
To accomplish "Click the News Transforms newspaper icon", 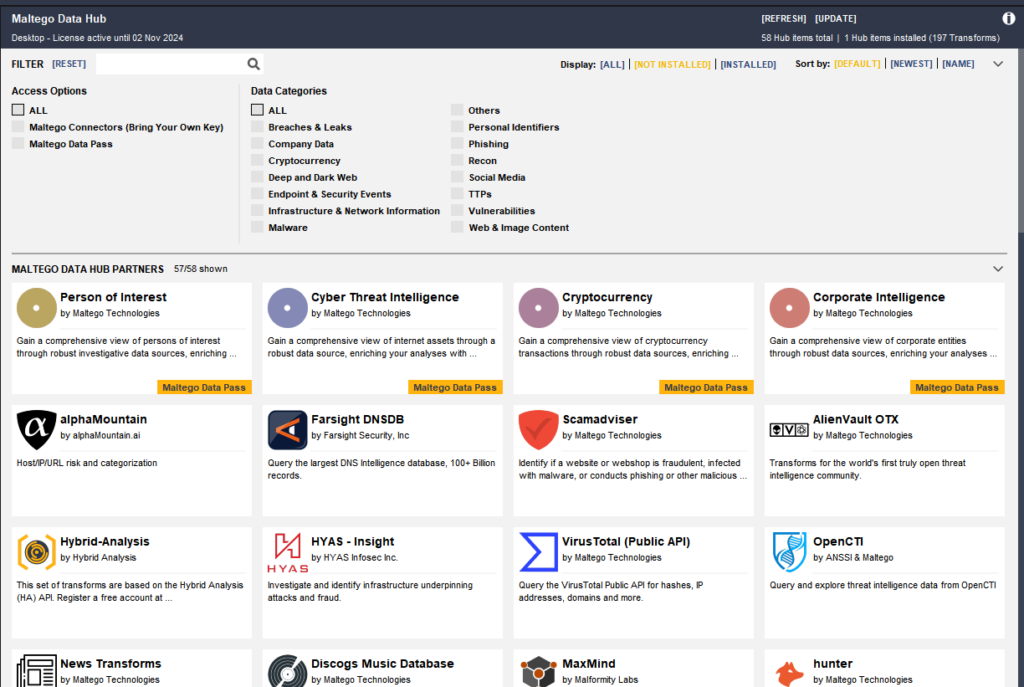I will [x=37, y=671].
